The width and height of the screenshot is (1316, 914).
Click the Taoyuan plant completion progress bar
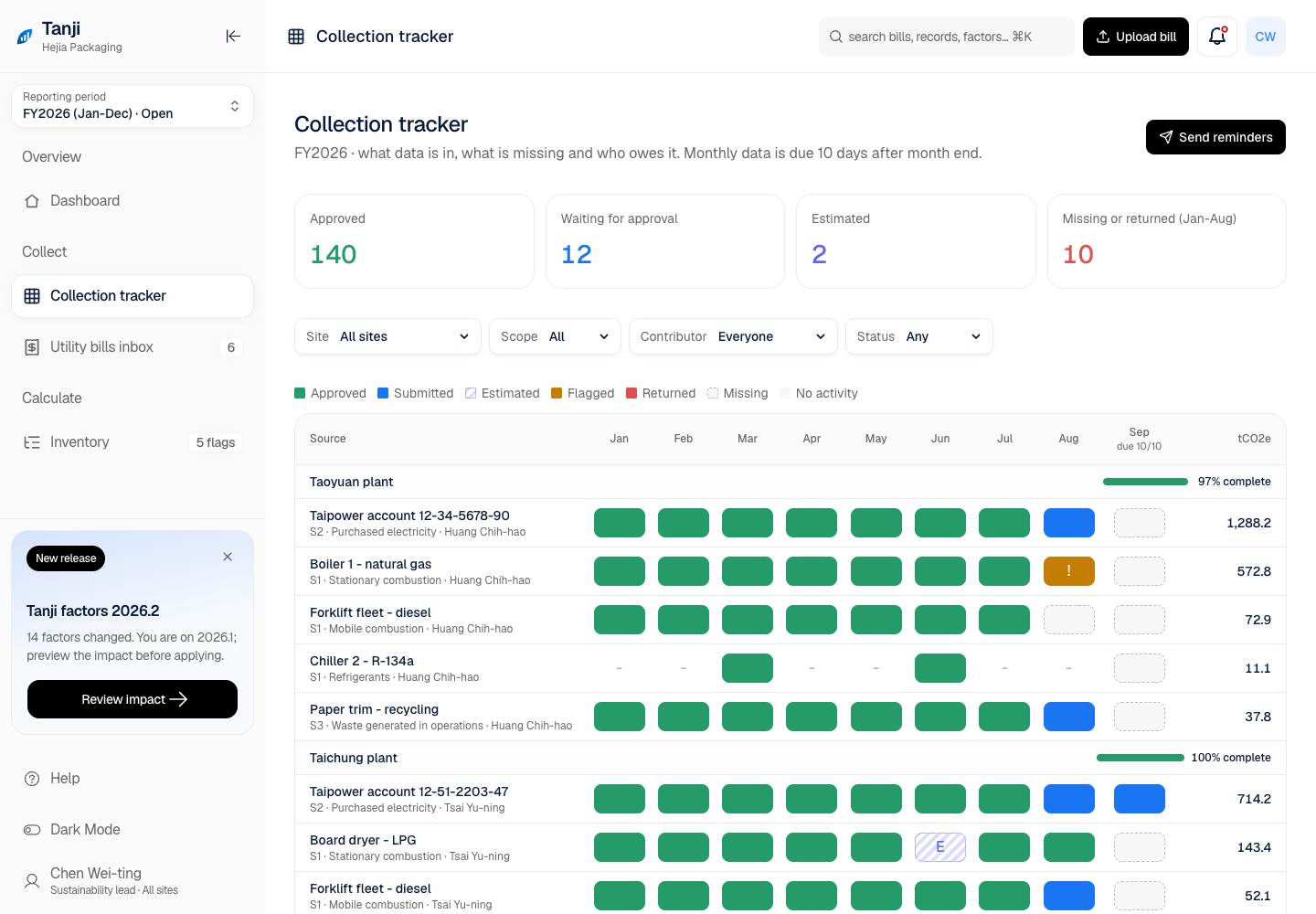coord(1146,482)
